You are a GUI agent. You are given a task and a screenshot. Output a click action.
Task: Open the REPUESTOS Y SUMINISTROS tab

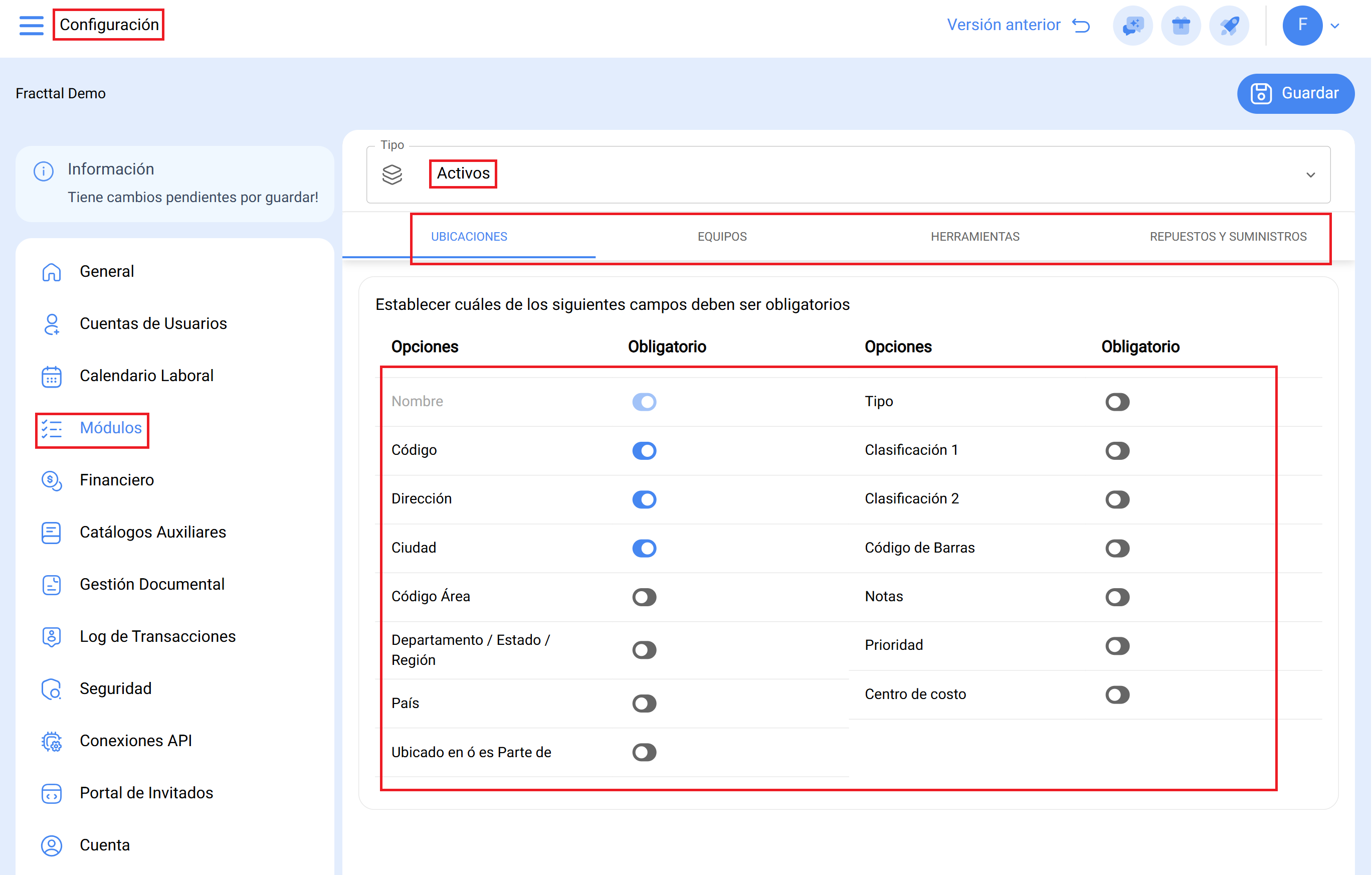tap(1228, 236)
